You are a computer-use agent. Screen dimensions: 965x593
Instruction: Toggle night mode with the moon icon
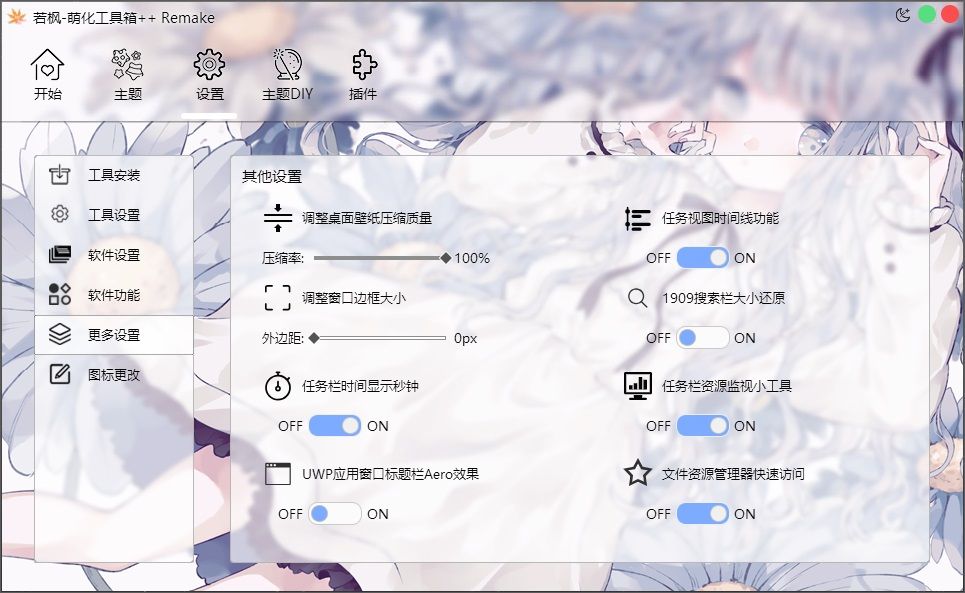[903, 15]
